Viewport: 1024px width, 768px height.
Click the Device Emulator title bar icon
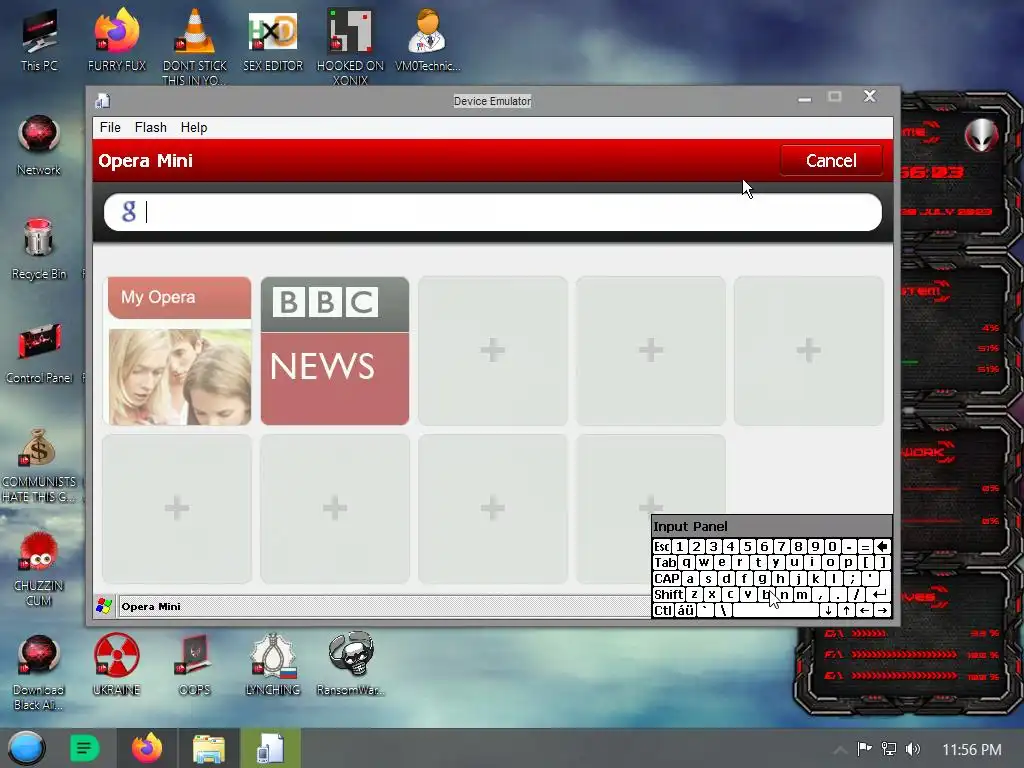pos(103,101)
